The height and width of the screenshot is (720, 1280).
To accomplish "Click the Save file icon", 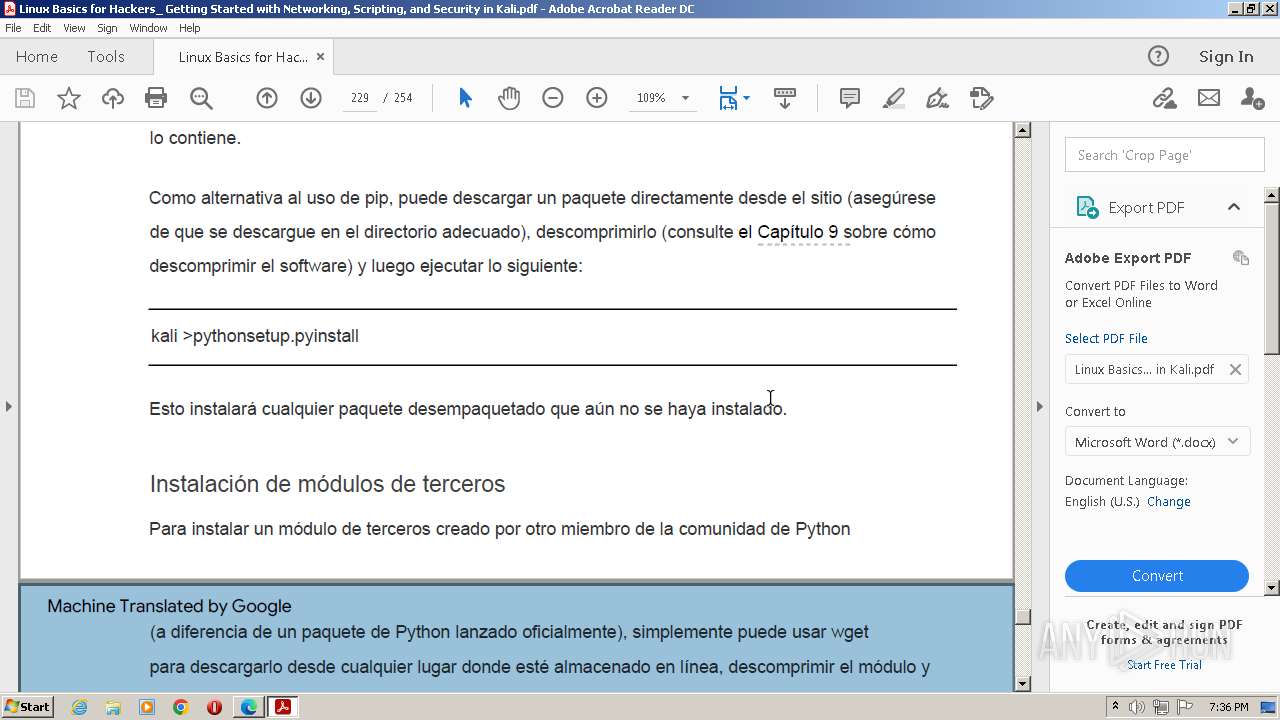I will pos(25,98).
